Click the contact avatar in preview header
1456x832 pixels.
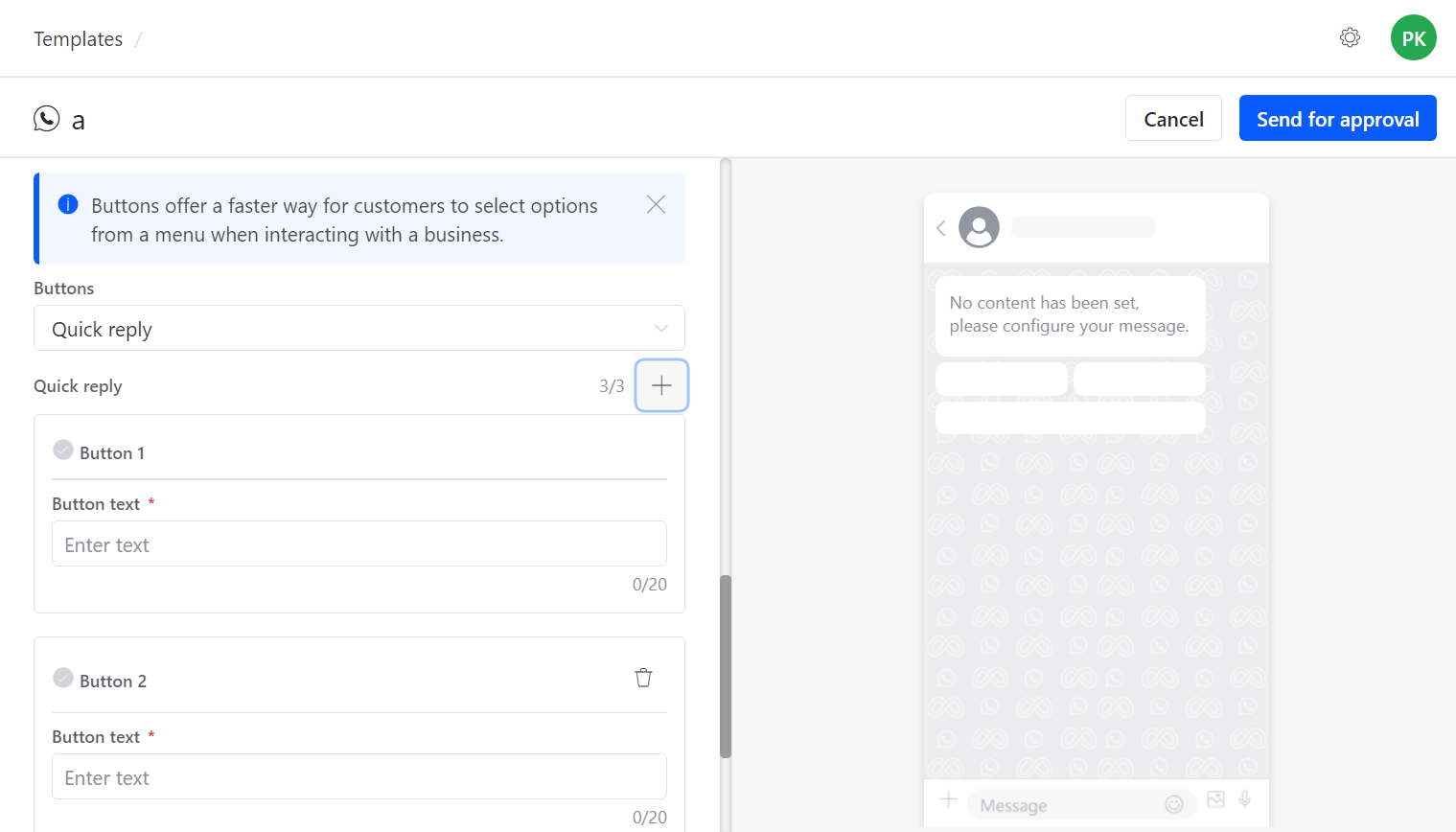pyautogui.click(x=979, y=227)
